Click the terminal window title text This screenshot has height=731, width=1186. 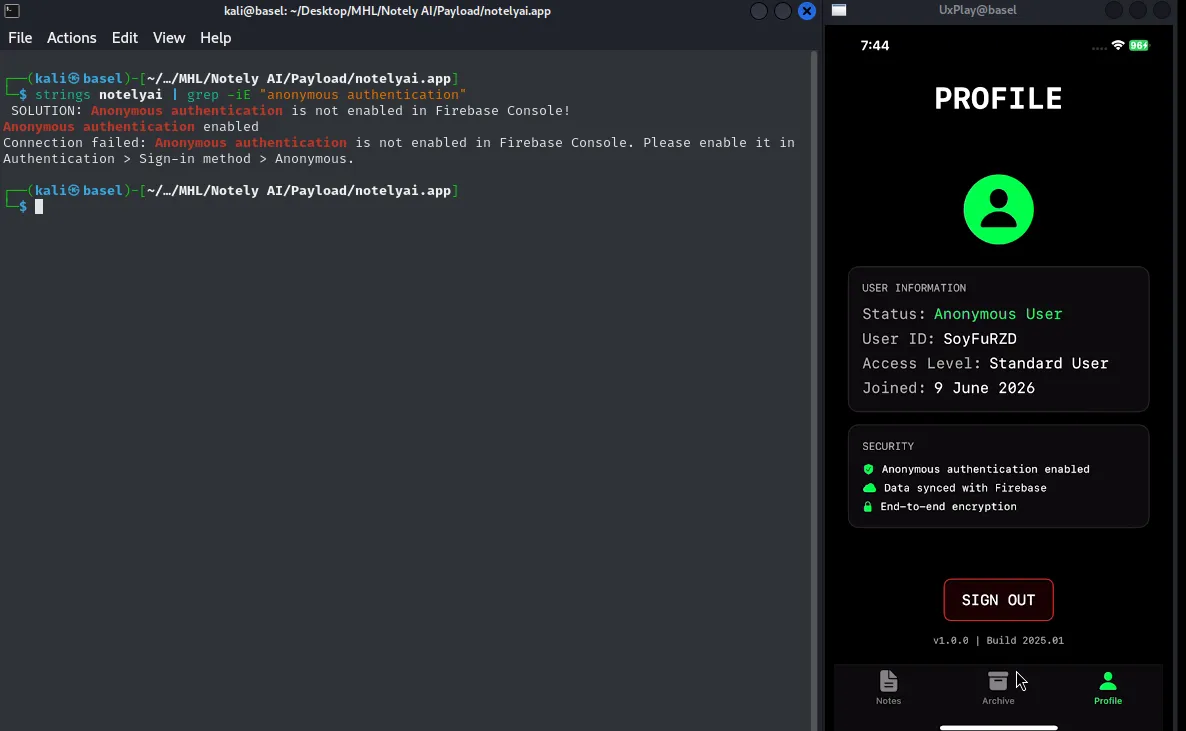(387, 11)
